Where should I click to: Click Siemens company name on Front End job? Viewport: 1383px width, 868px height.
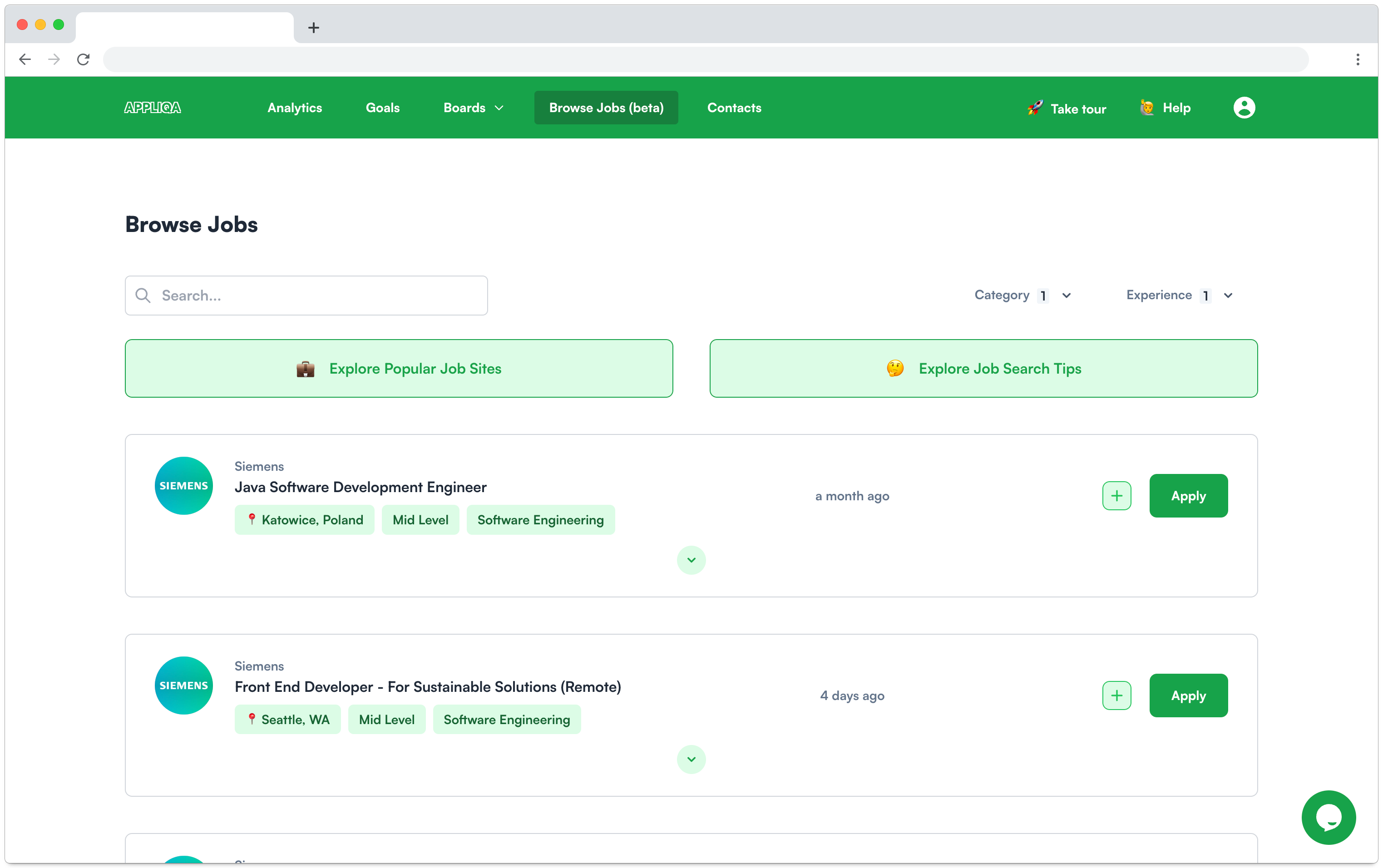[x=259, y=666]
